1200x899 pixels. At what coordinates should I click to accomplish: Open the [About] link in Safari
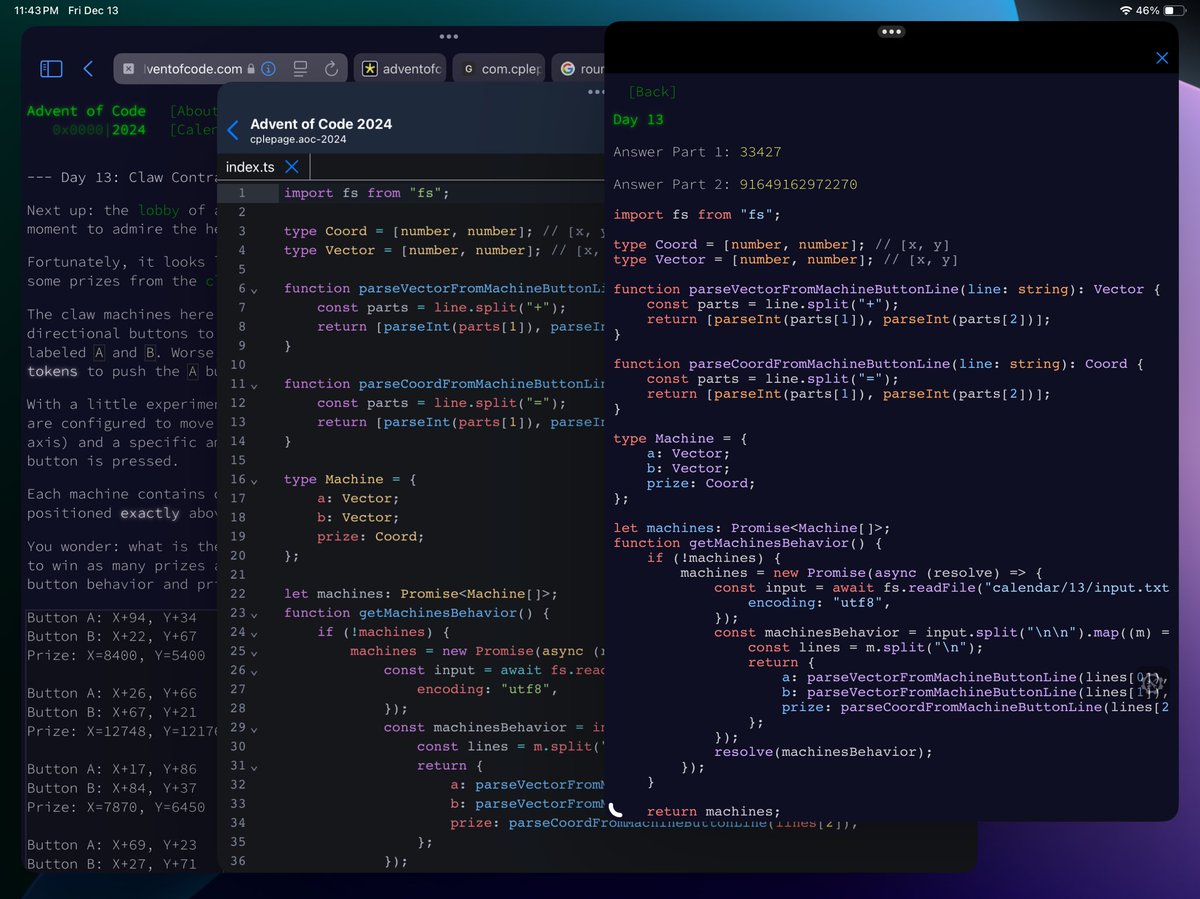tap(194, 111)
